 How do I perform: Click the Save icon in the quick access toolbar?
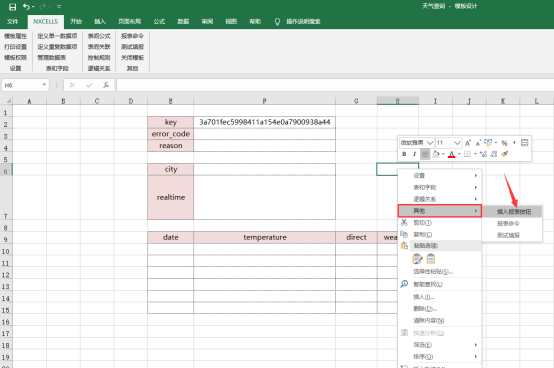coord(12,7)
